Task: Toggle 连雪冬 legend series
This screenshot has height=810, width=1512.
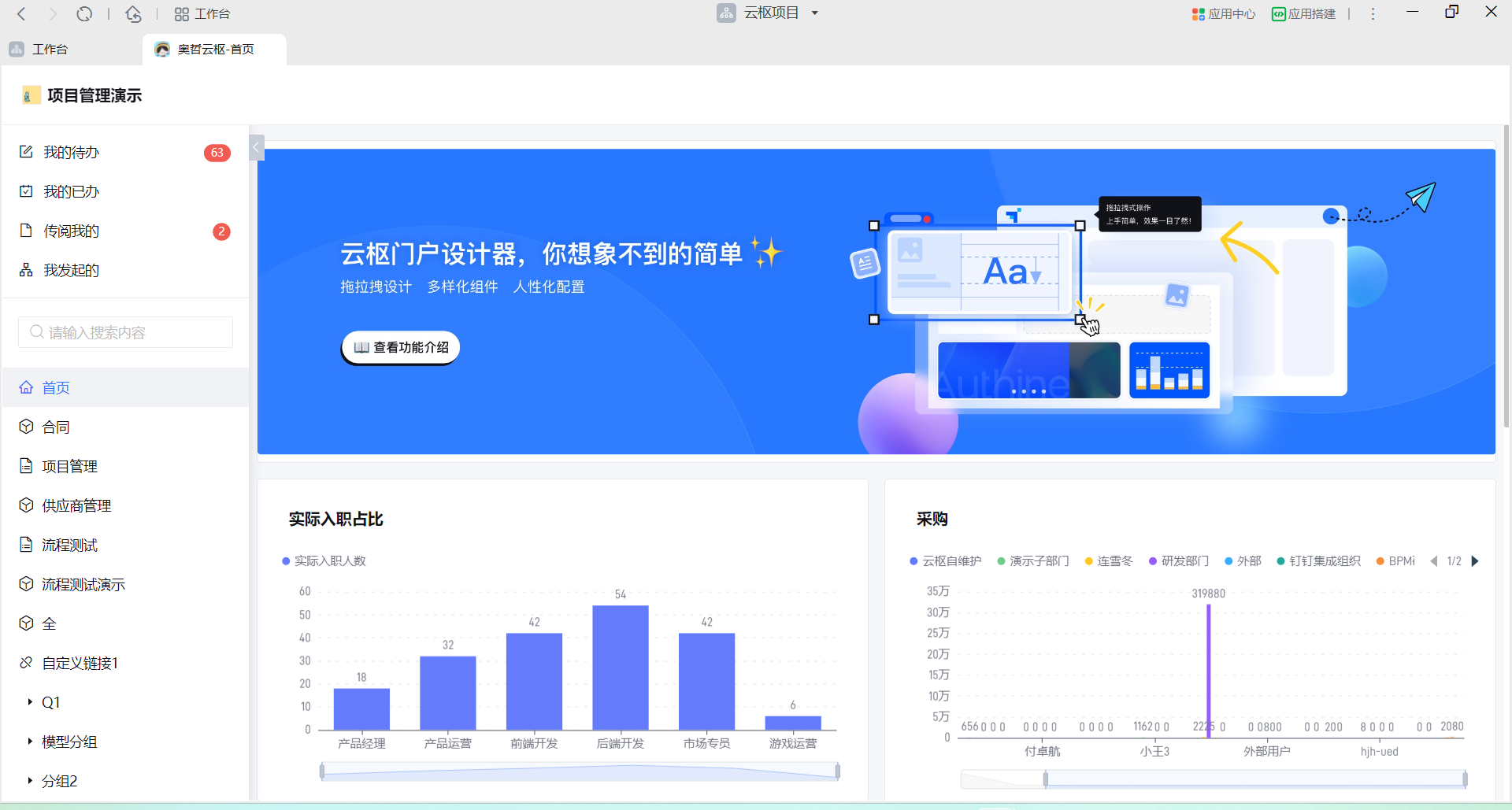Action: click(x=1109, y=561)
